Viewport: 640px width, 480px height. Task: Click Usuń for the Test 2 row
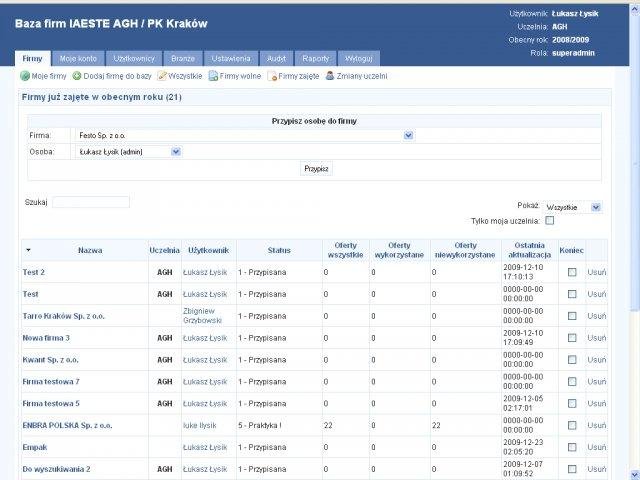[x=597, y=272]
